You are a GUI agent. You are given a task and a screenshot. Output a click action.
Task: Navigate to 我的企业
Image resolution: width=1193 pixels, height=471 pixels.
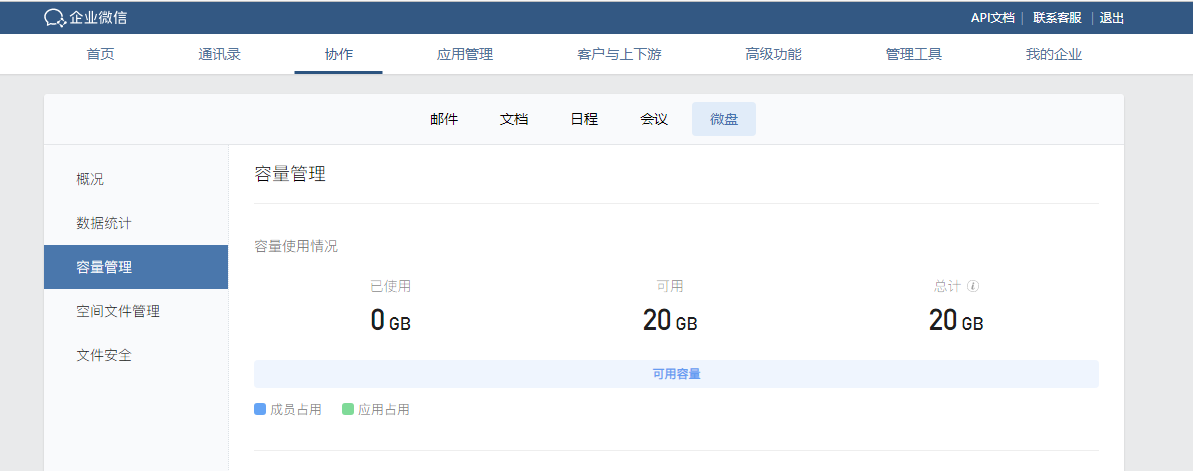click(1053, 54)
